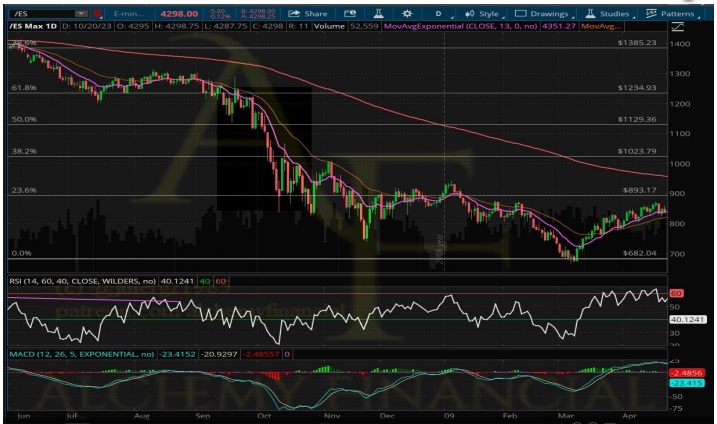This screenshot has height=424, width=717.
Task: Open the Style menu
Action: tap(483, 14)
